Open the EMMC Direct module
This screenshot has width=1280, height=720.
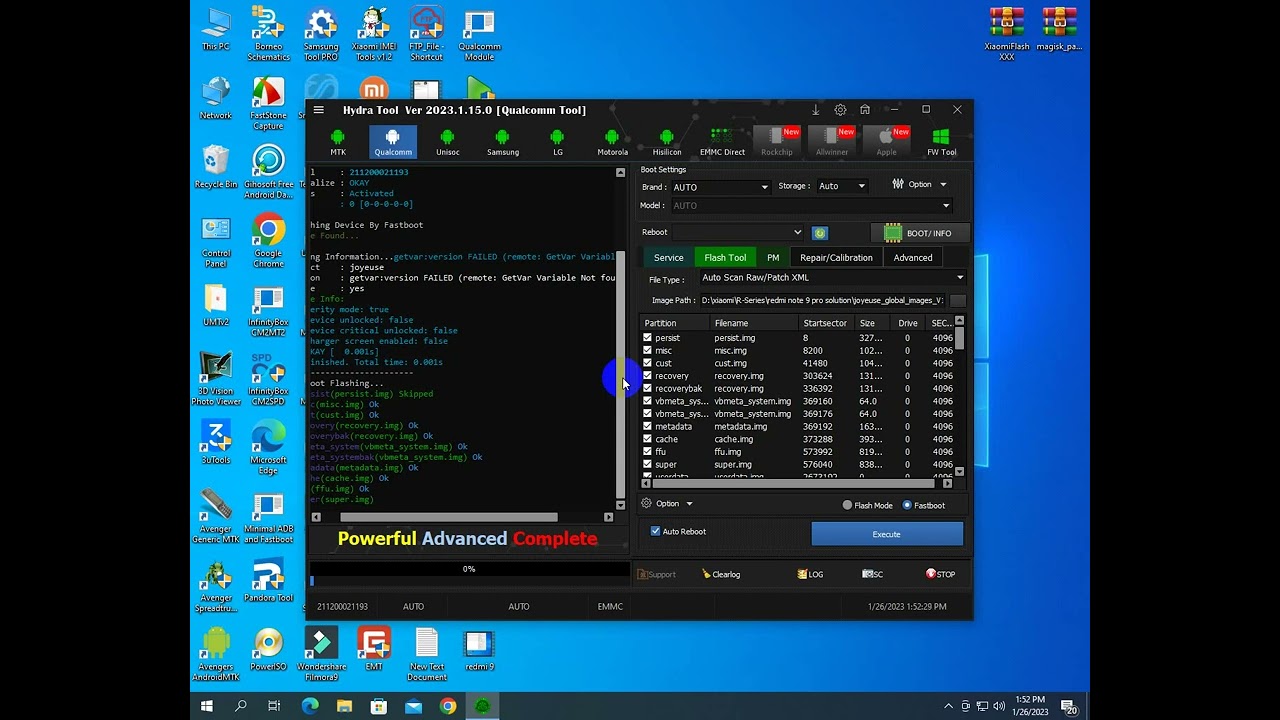[722, 142]
